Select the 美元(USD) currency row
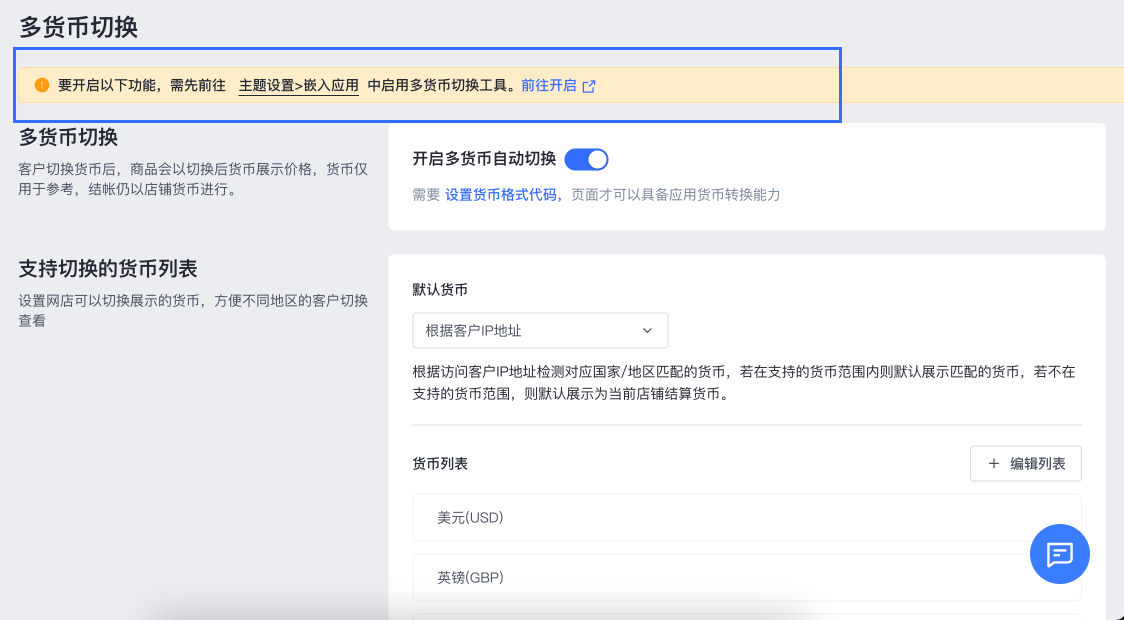Screen dimensions: 1124x620 click(x=746, y=518)
